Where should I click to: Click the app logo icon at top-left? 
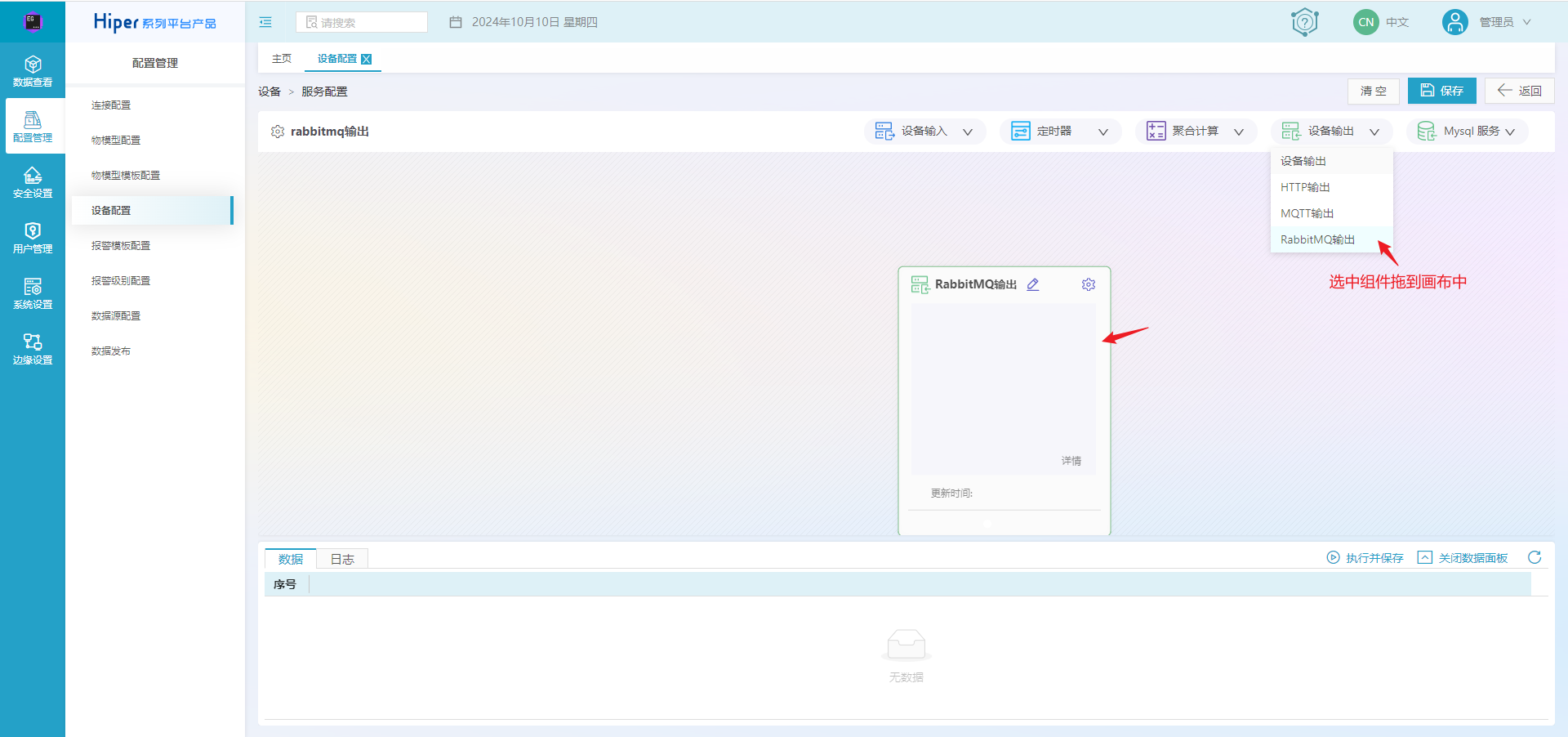click(x=33, y=22)
